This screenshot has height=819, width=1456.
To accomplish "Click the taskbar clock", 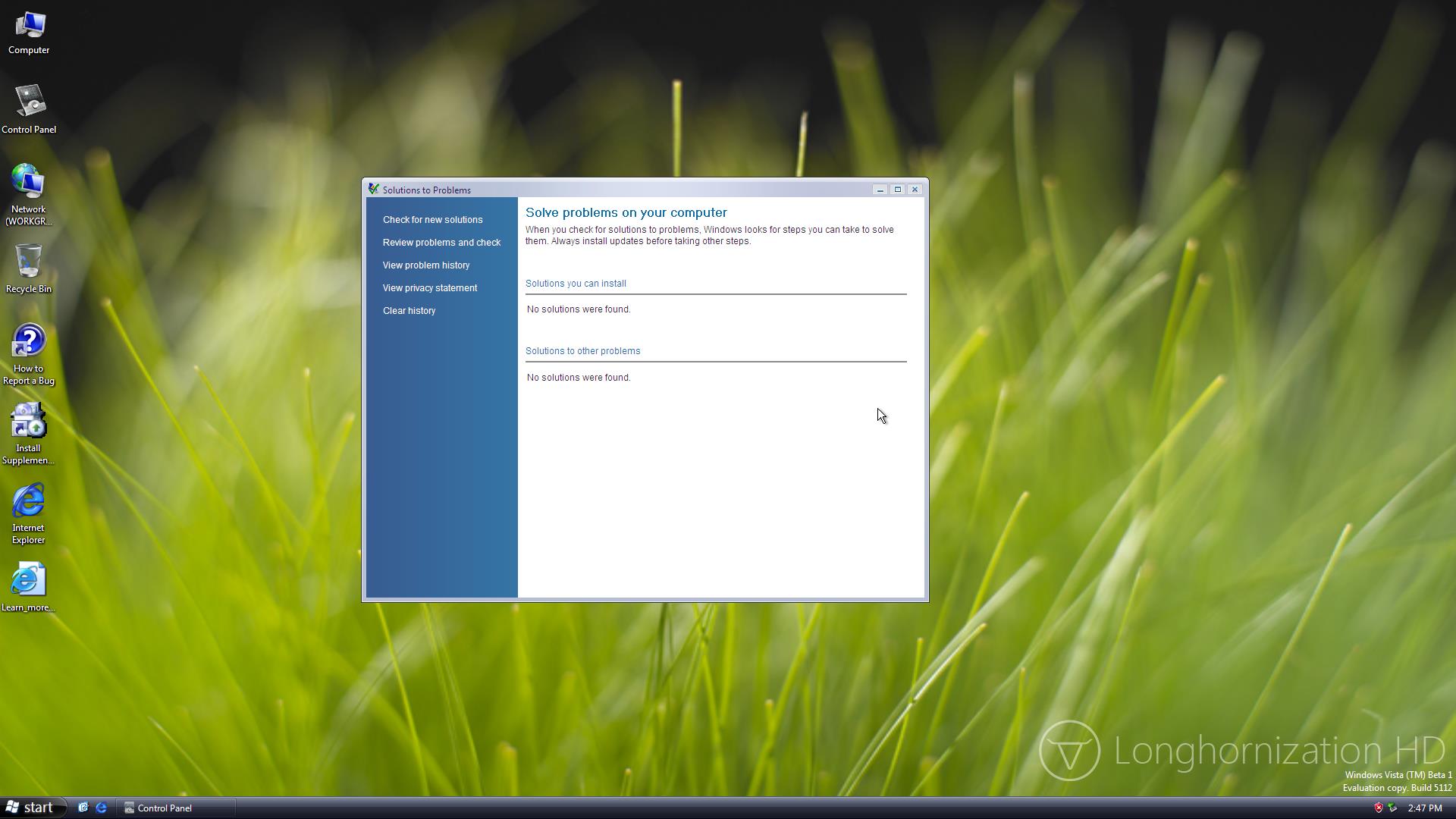I will (1424, 808).
